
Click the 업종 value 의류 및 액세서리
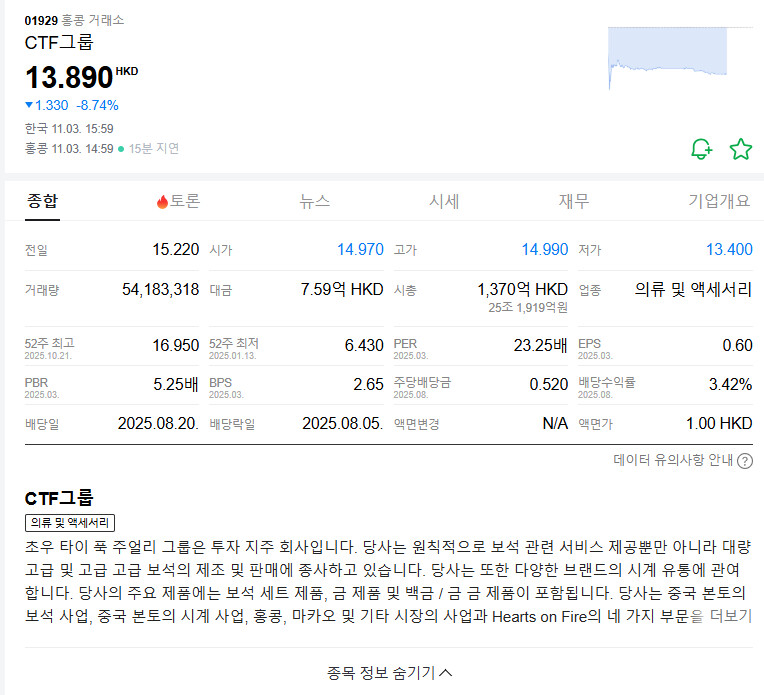[x=693, y=290]
